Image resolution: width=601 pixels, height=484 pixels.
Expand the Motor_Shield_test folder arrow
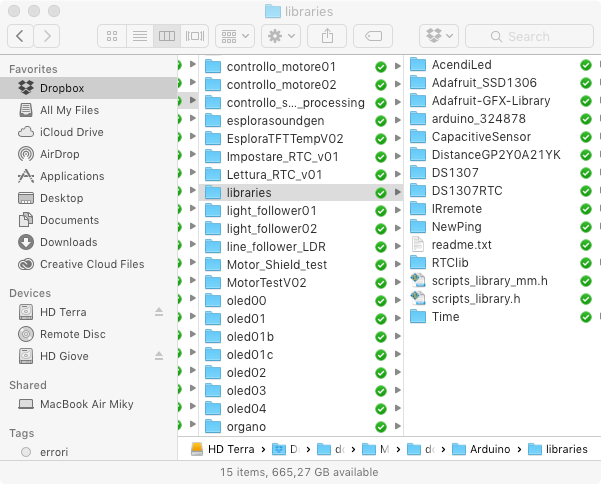[x=396, y=265]
